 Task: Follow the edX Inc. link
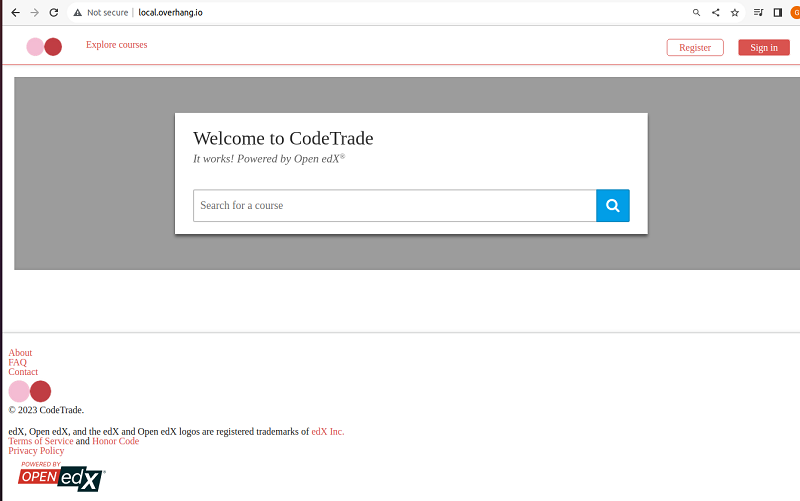[x=328, y=432]
